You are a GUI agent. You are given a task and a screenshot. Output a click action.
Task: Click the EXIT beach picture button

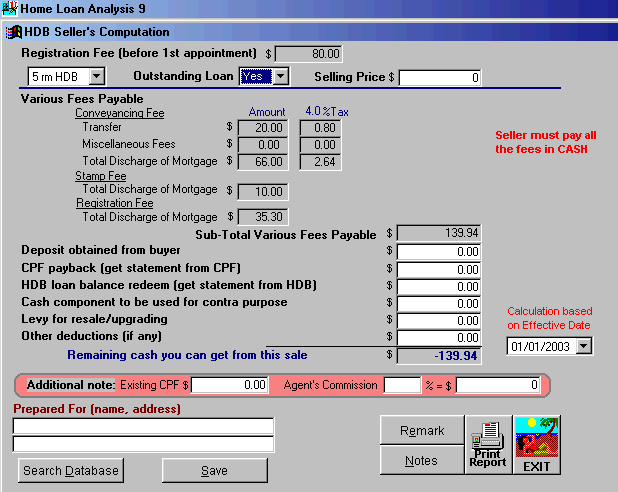tap(537, 445)
